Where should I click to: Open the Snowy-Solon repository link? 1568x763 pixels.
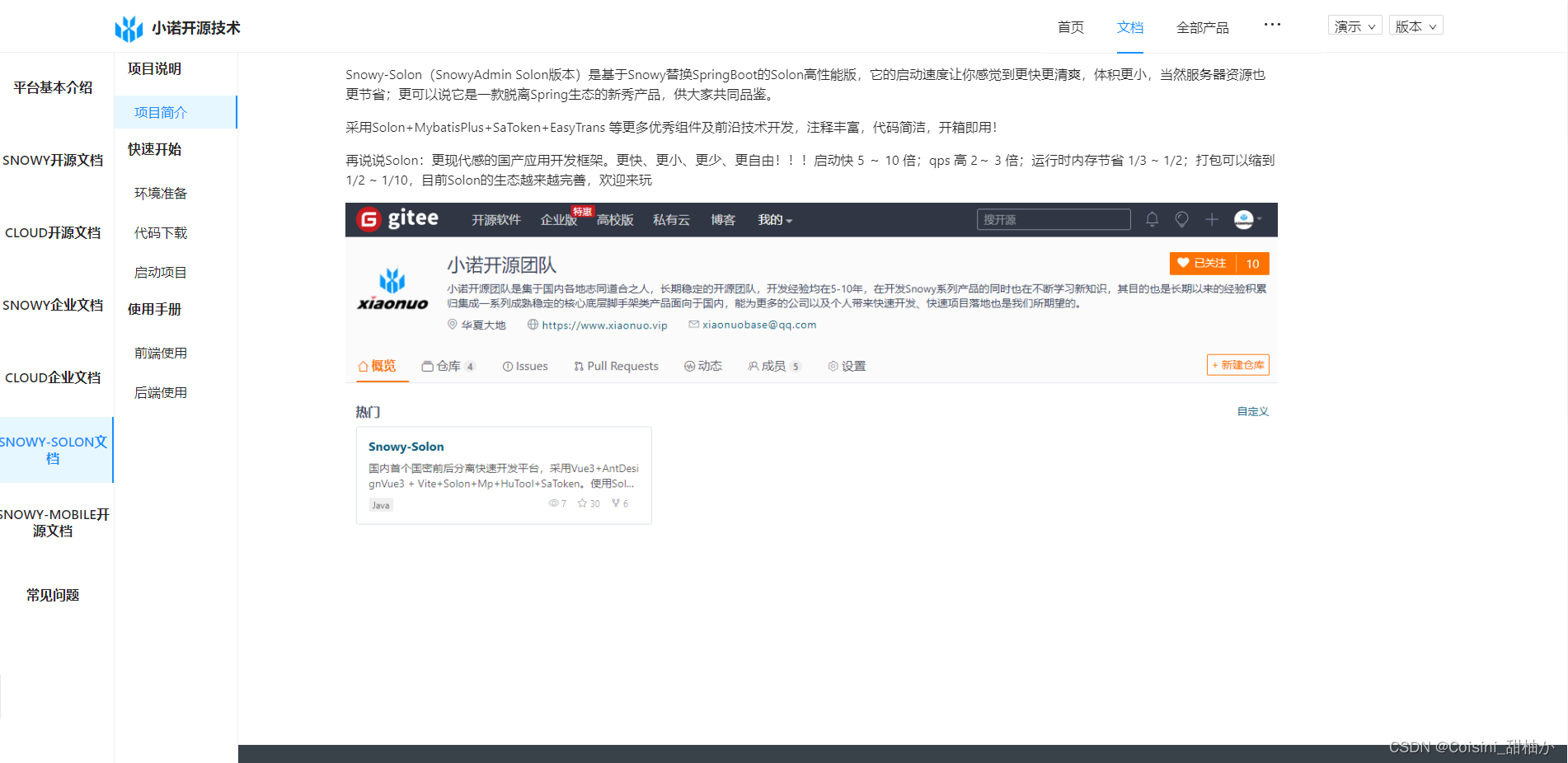pos(406,447)
